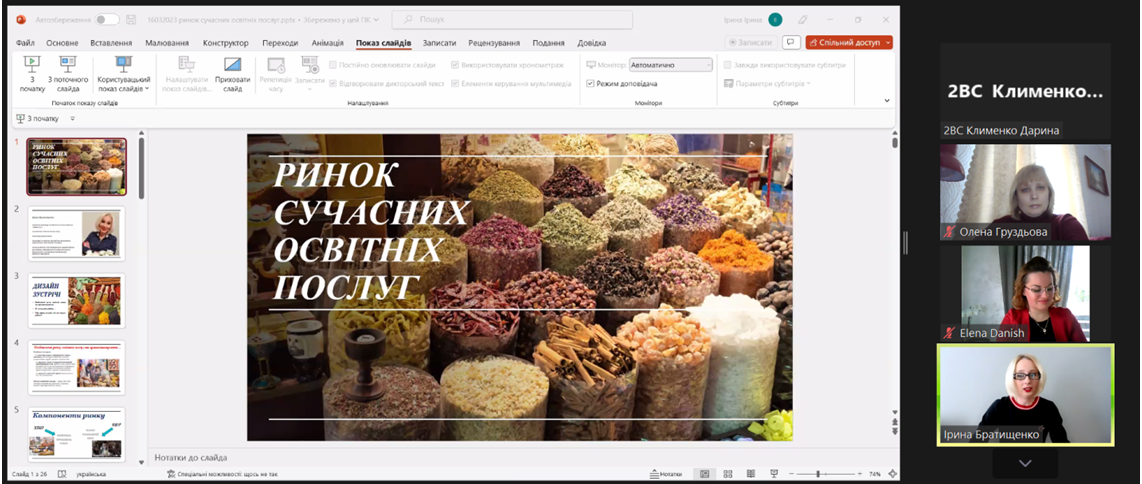The height and width of the screenshot is (484, 1142).
Task: Open the Анімація ribbon tab
Action: click(x=327, y=43)
